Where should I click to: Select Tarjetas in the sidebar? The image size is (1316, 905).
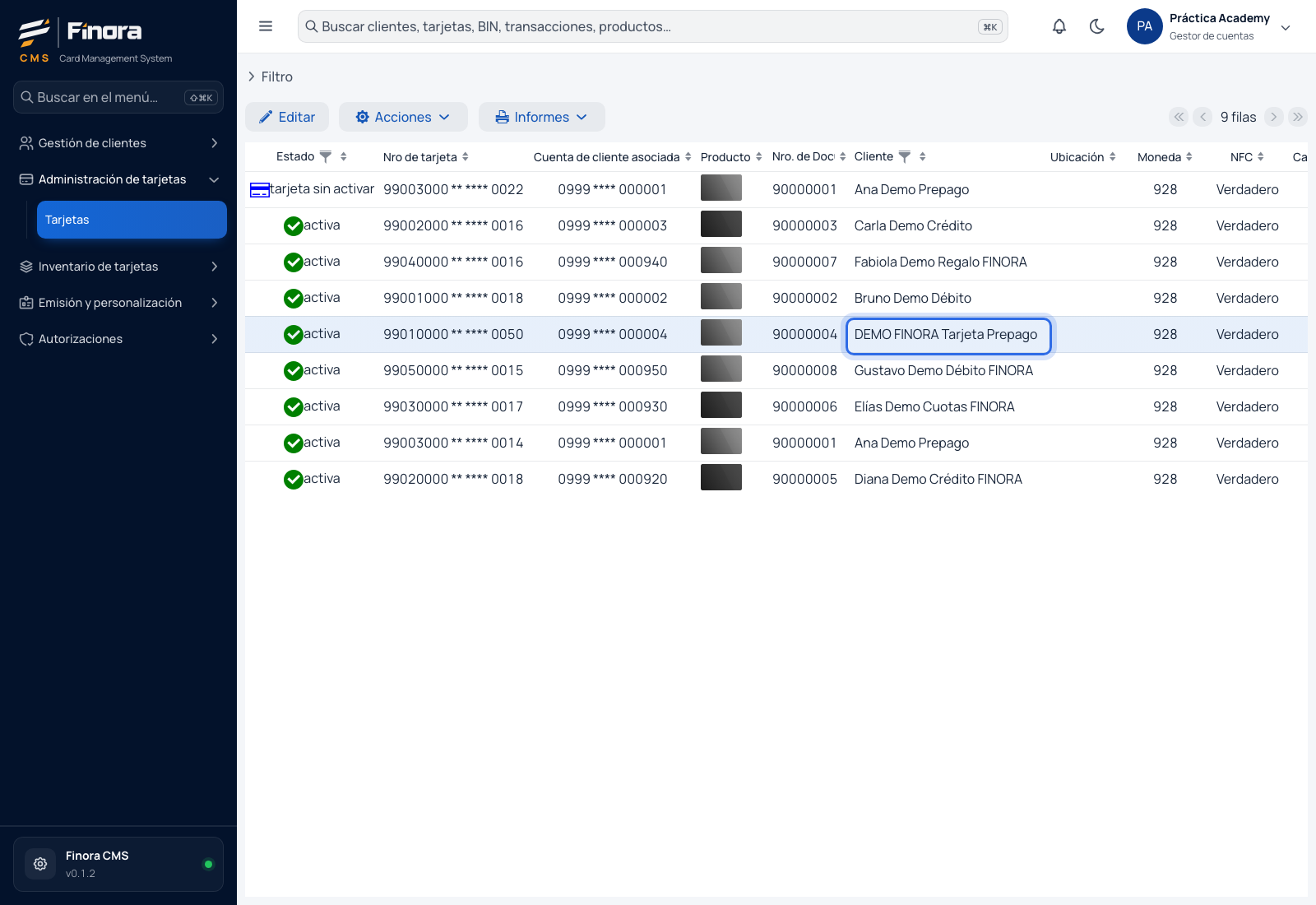tap(132, 220)
